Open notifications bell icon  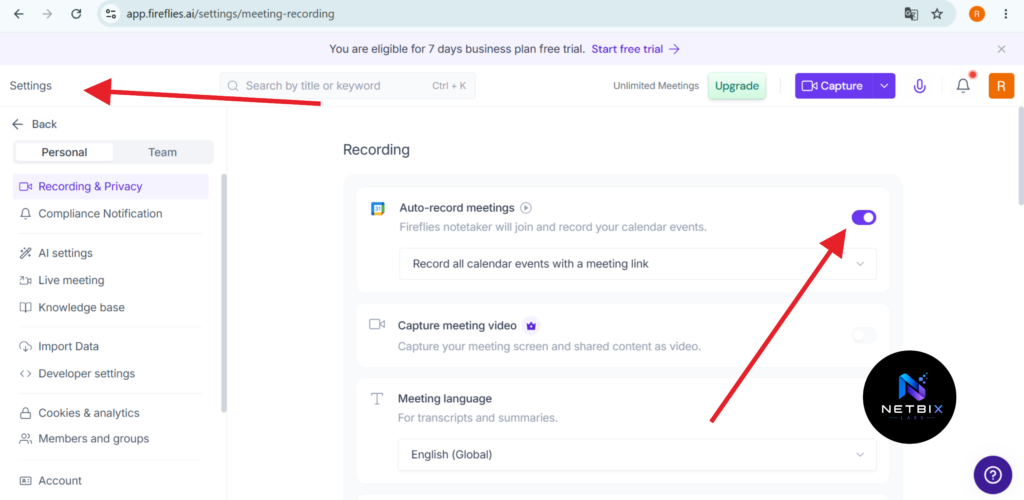click(963, 86)
